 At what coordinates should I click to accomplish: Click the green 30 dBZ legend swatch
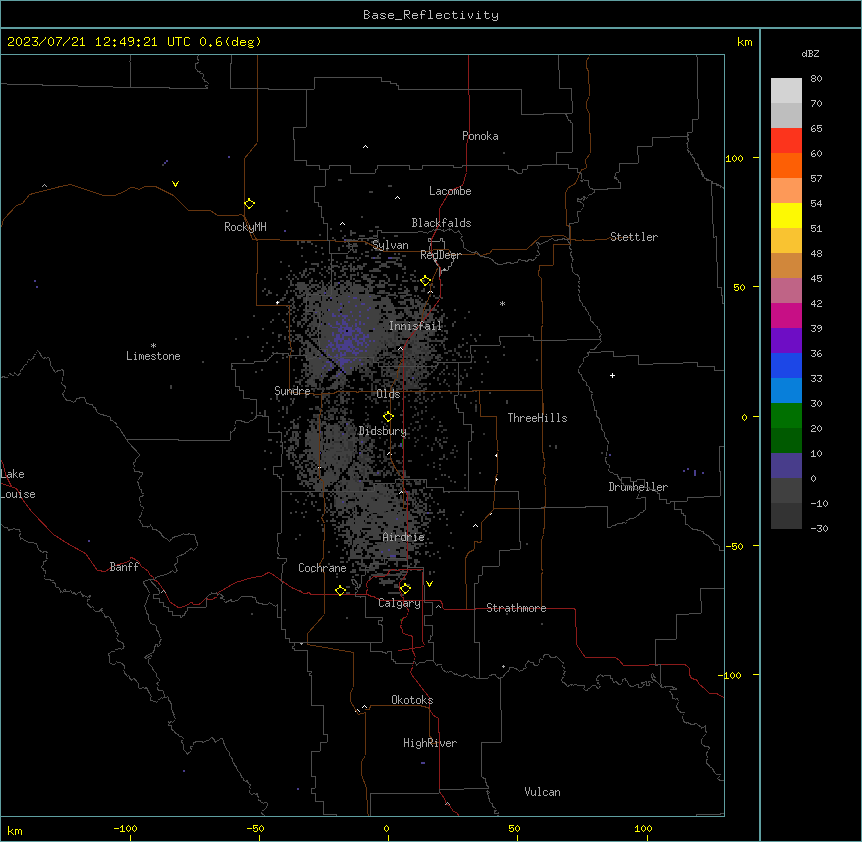pyautogui.click(x=786, y=416)
